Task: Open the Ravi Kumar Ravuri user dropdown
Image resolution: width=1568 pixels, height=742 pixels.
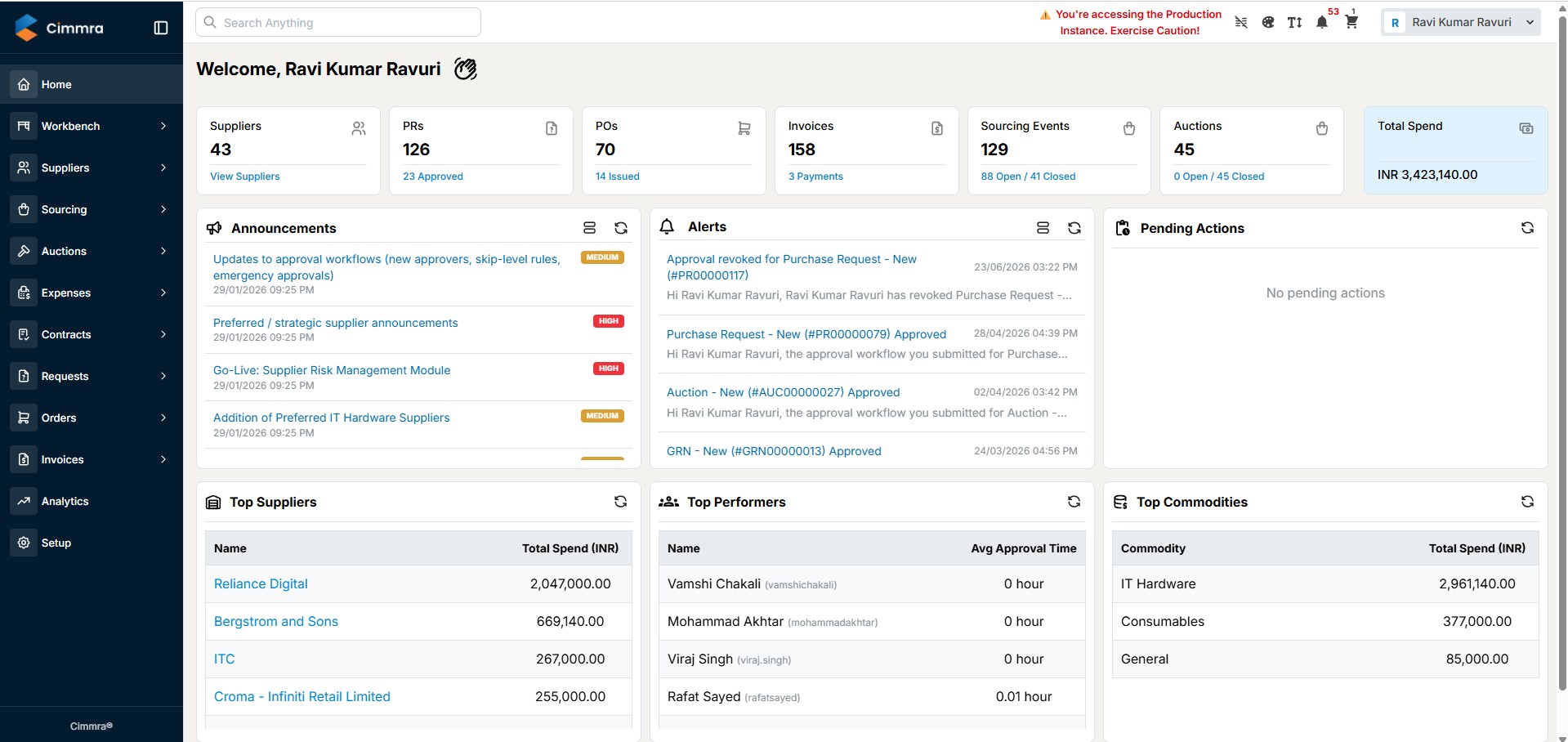Action: (1461, 22)
